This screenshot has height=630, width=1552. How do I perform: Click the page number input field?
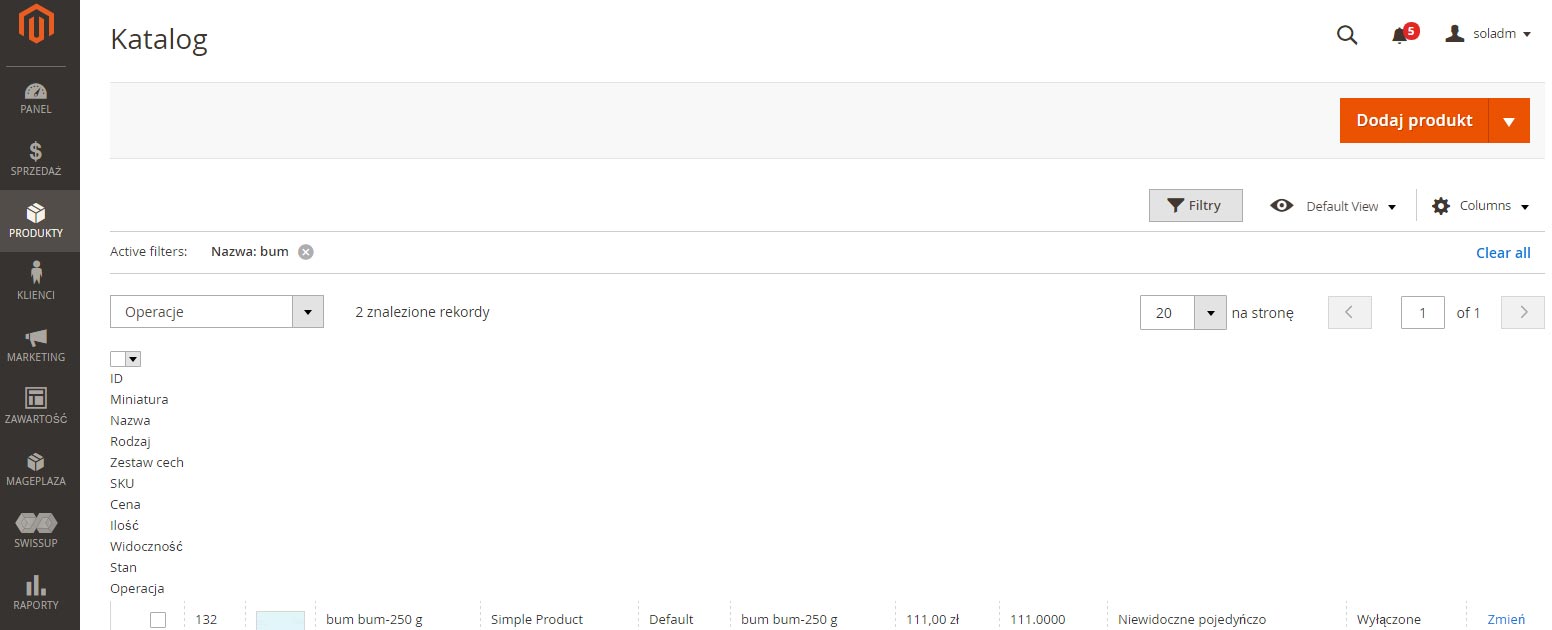point(1422,312)
